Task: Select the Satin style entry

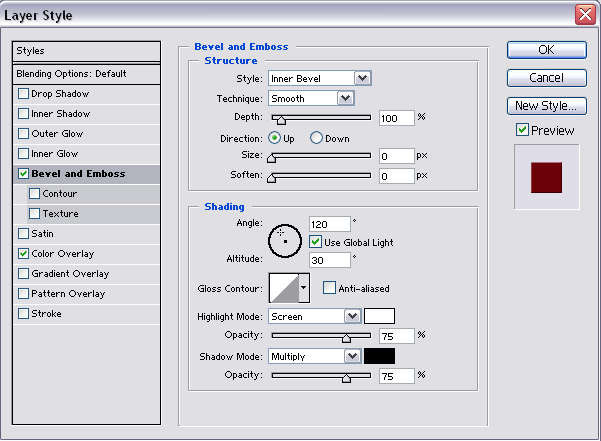Action: [42, 233]
